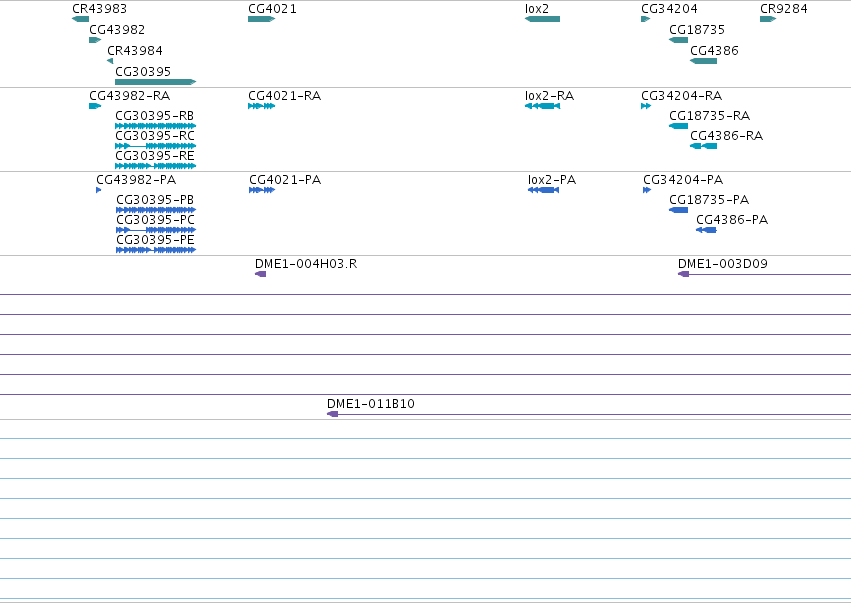
Task: Click the CG4386 gene label
Action: [x=714, y=51]
